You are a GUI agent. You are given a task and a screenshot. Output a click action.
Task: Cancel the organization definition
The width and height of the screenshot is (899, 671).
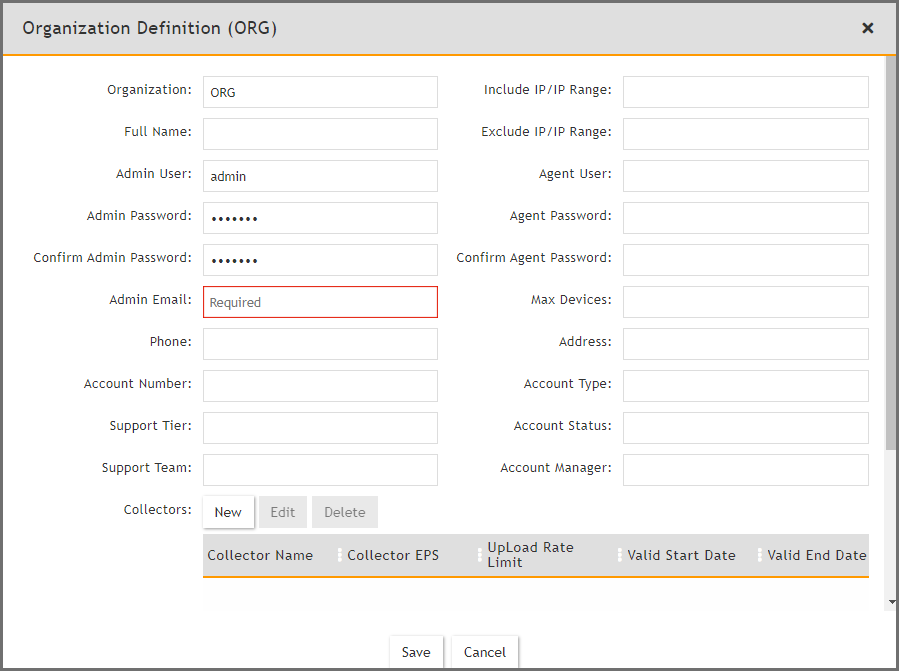(485, 652)
